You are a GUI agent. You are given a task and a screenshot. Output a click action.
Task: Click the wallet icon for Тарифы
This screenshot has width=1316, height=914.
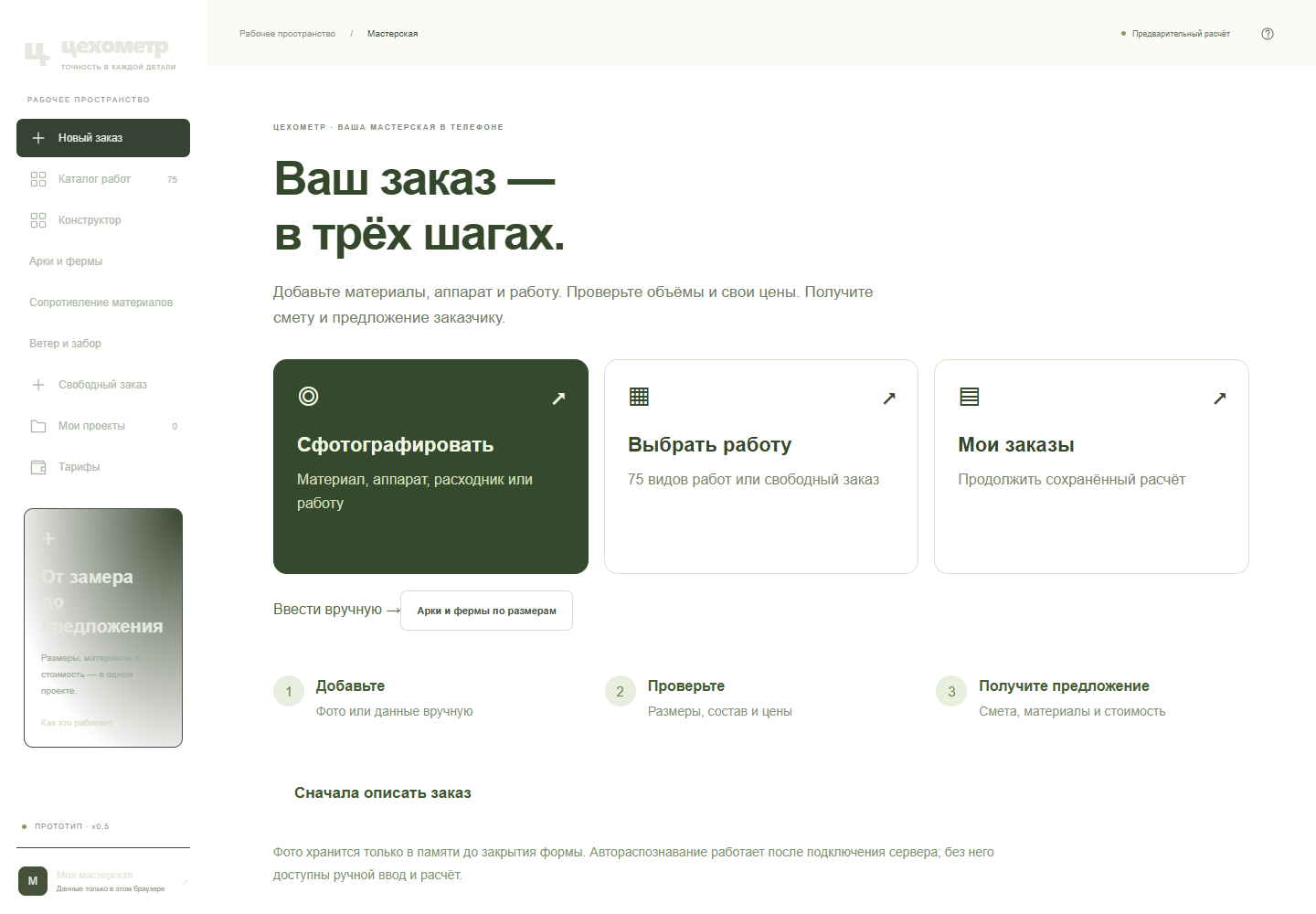38,467
